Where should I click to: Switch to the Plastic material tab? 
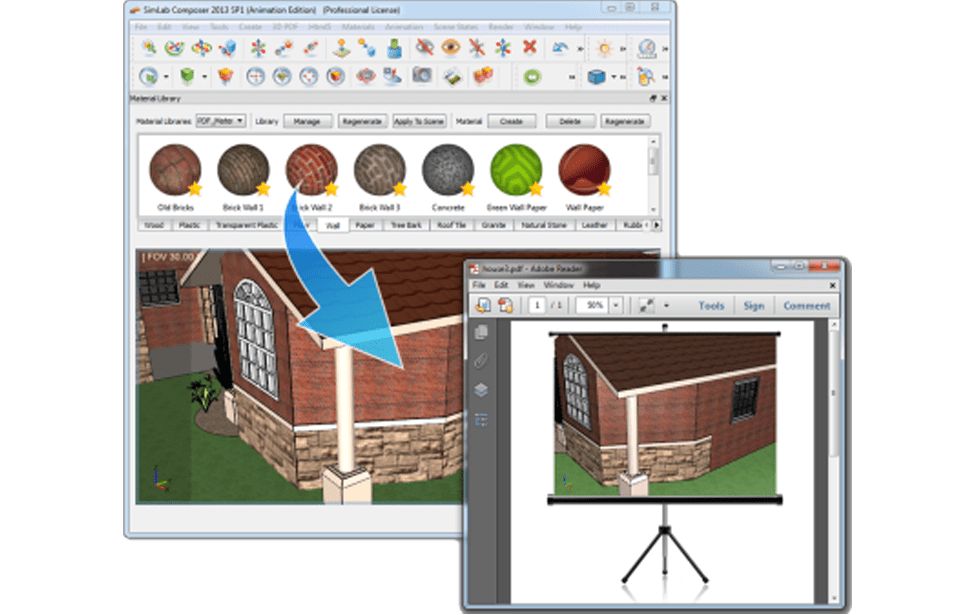[x=189, y=225]
